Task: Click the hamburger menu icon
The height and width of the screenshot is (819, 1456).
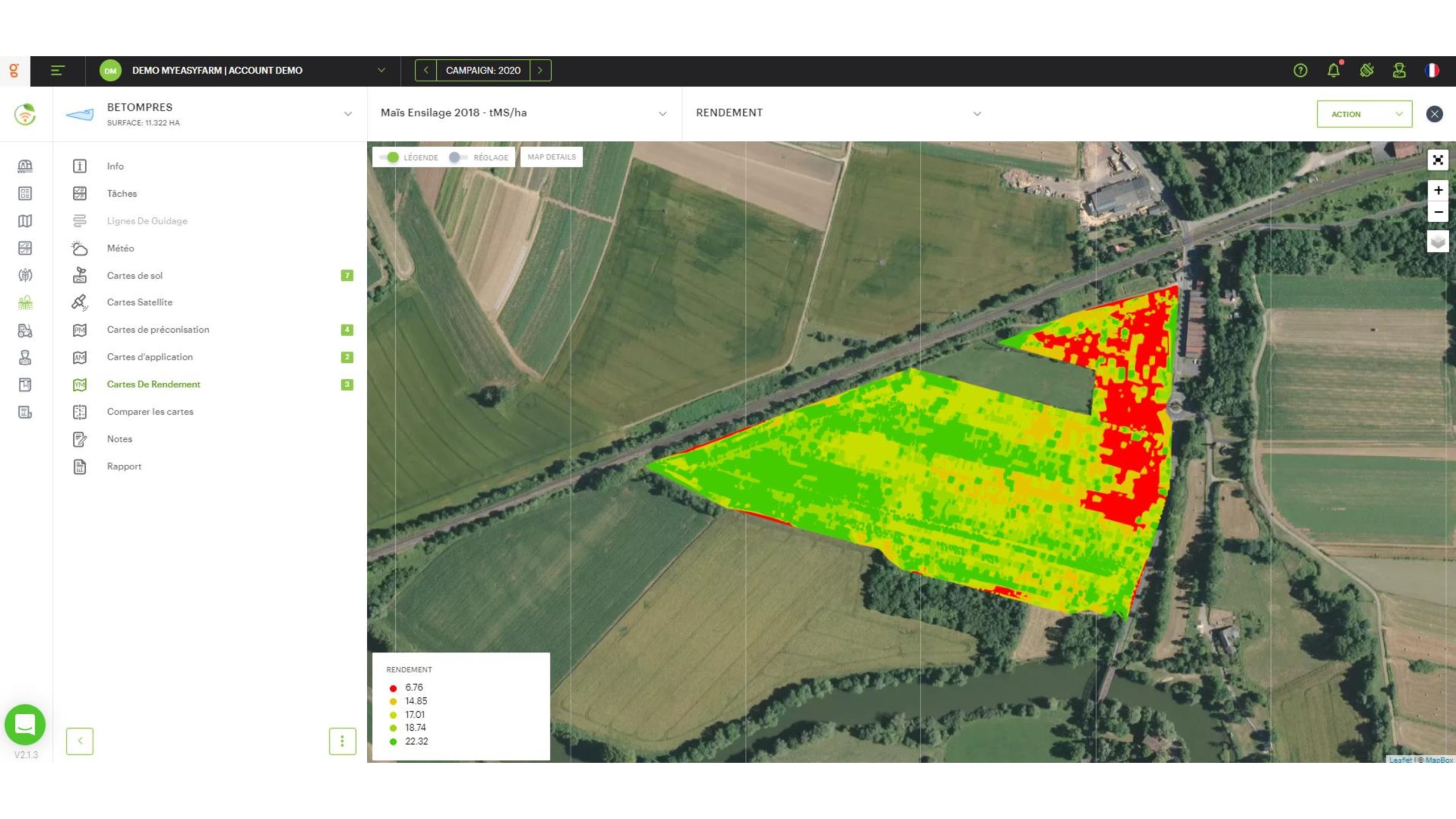Action: point(57,71)
